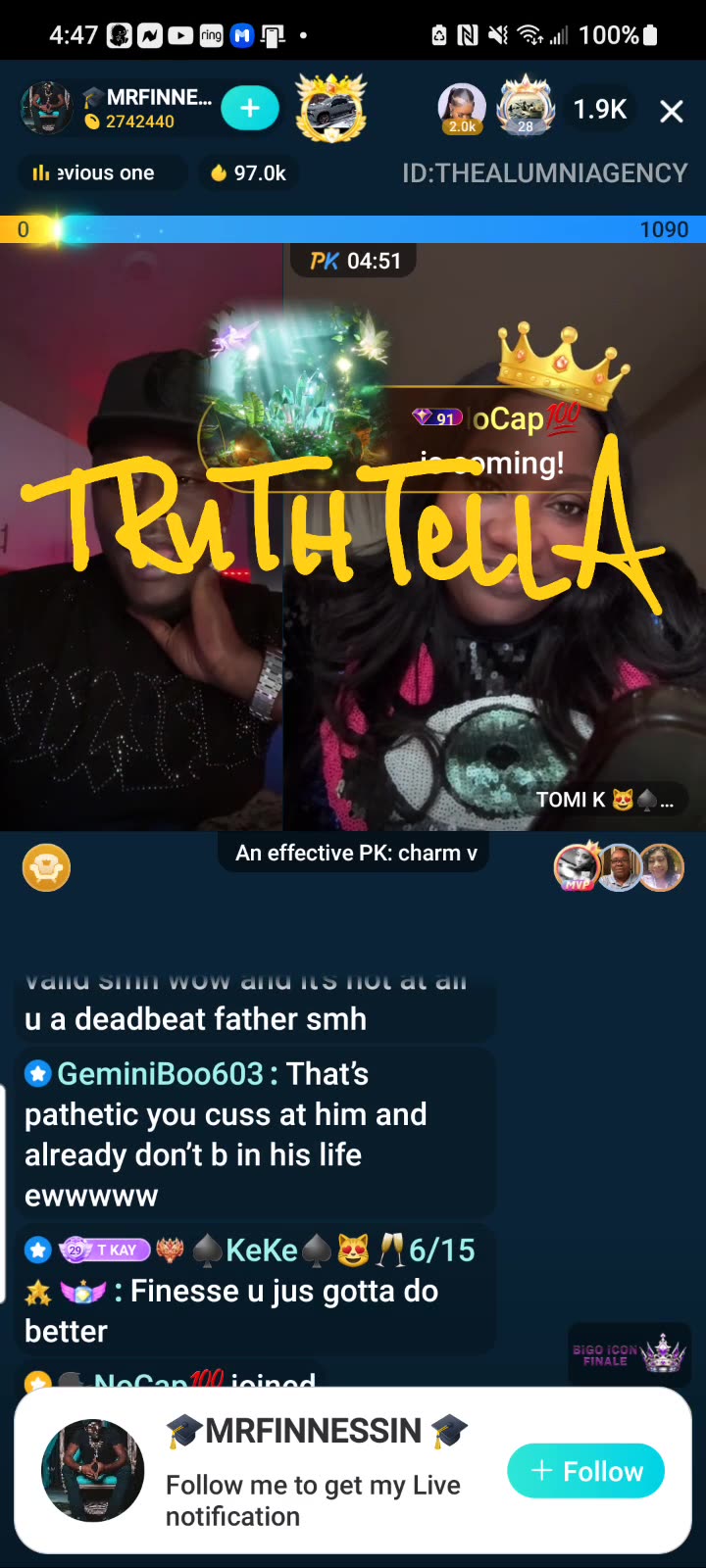
Task: Open the TOMI K opponent name tag
Action: point(605,800)
